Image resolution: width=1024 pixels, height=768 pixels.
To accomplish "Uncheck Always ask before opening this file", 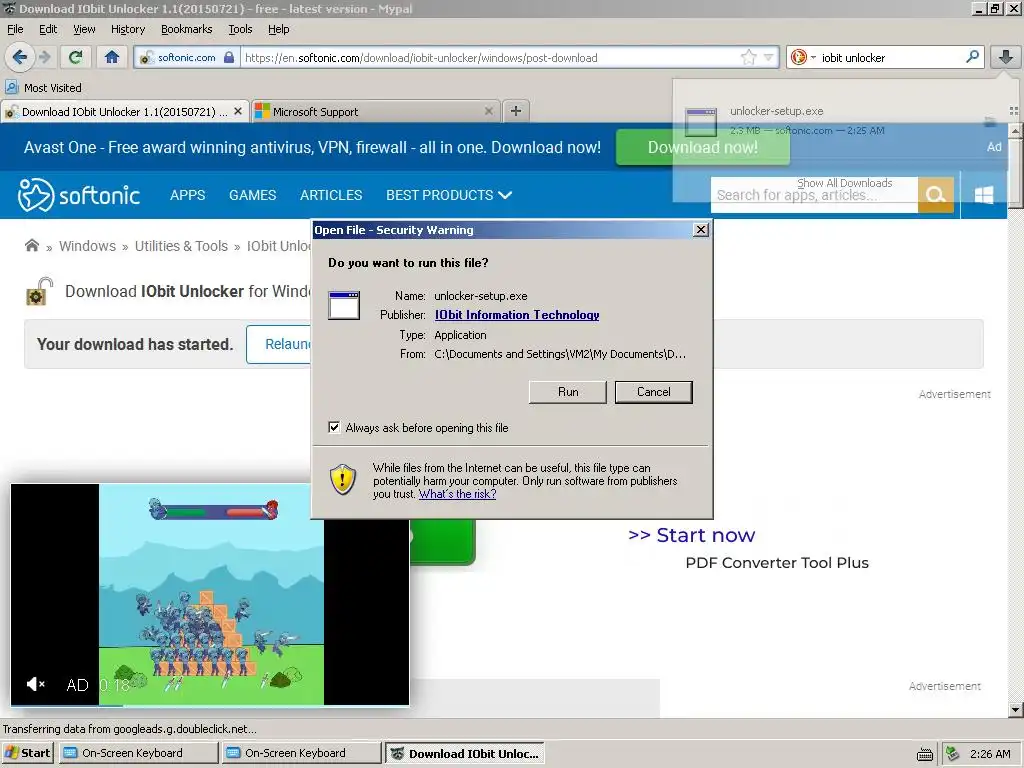I will (334, 427).
